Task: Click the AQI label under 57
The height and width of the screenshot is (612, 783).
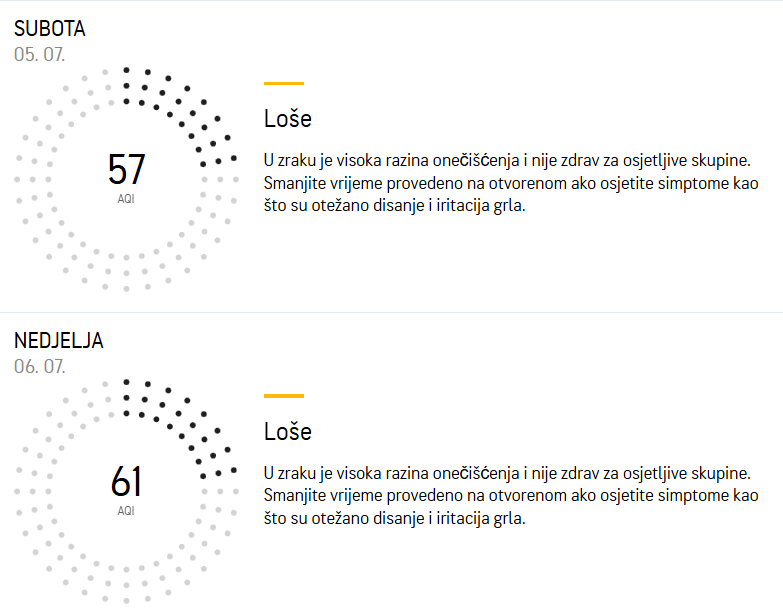Action: click(126, 198)
